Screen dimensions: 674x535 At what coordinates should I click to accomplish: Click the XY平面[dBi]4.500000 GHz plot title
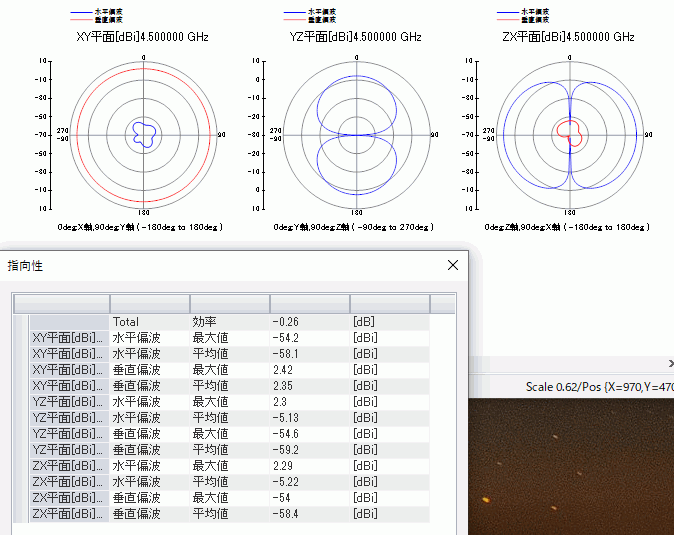tap(141, 37)
